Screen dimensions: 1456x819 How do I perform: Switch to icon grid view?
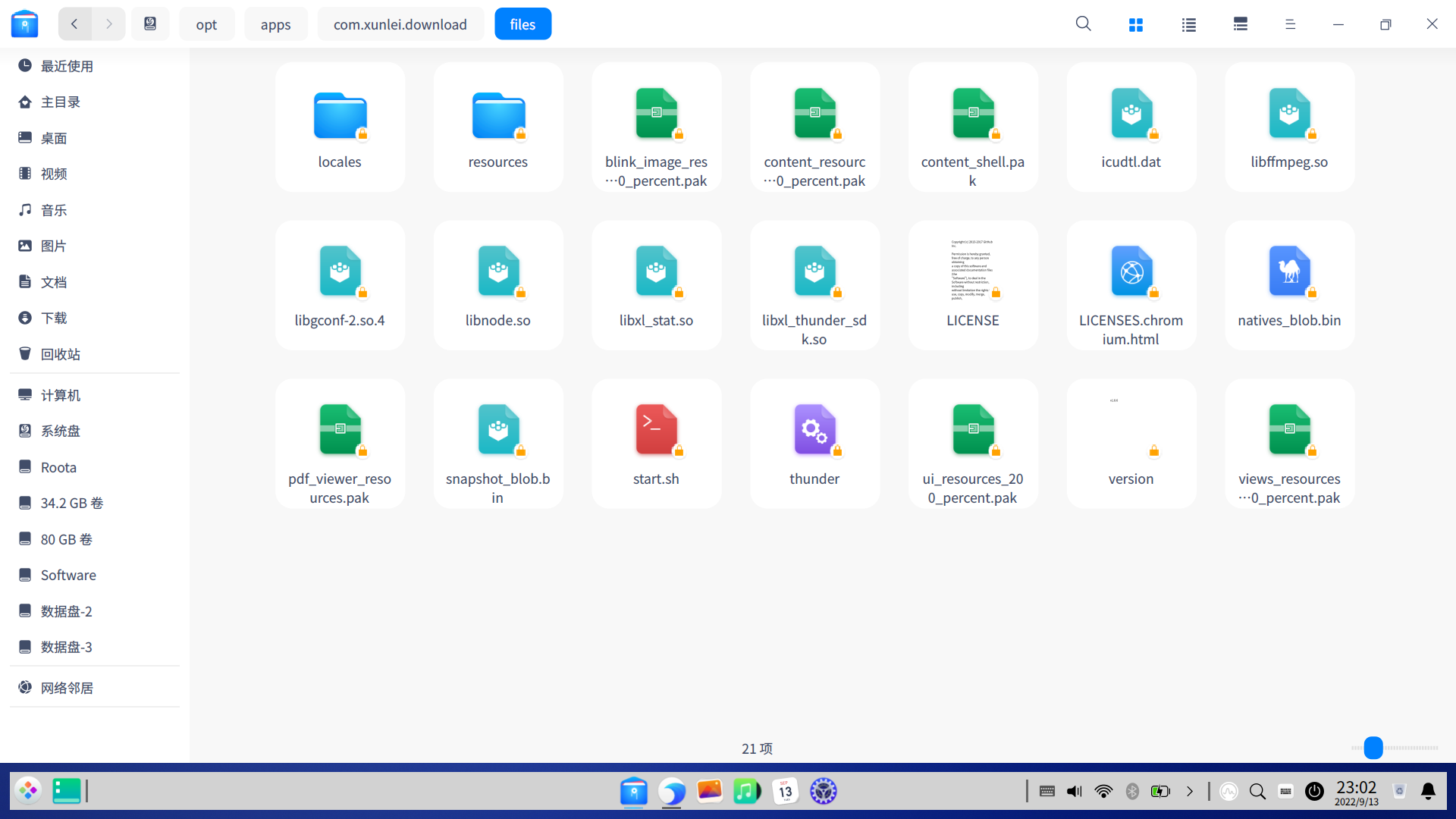click(1135, 24)
